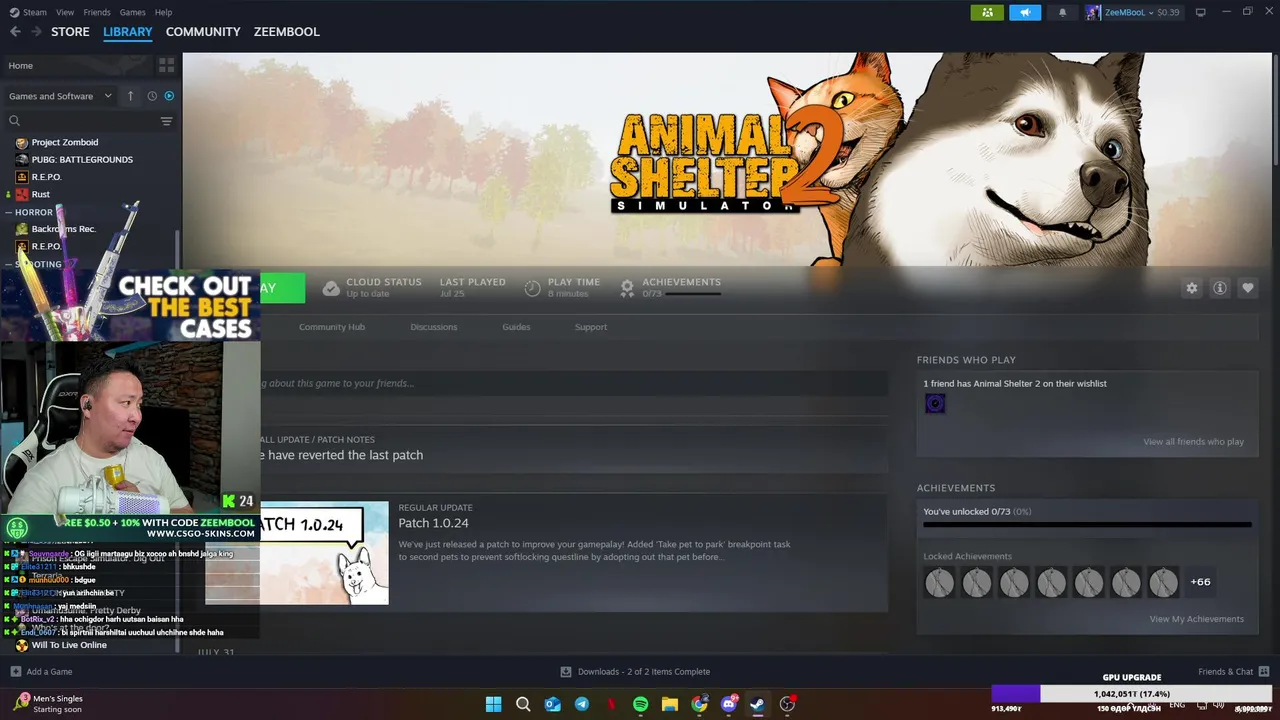Open the Guides tab
The image size is (1280, 720).
516,327
